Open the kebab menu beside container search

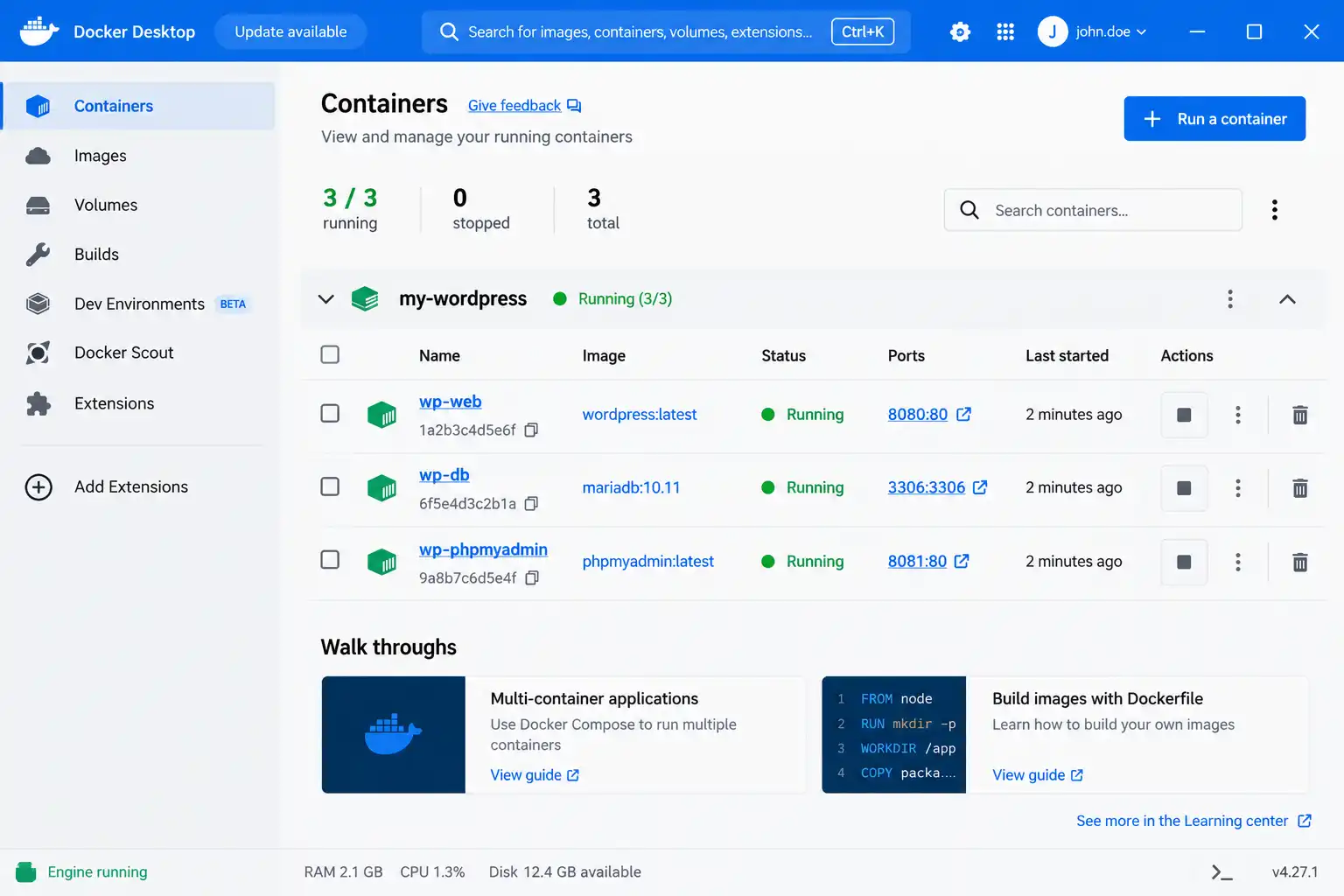pyautogui.click(x=1275, y=210)
